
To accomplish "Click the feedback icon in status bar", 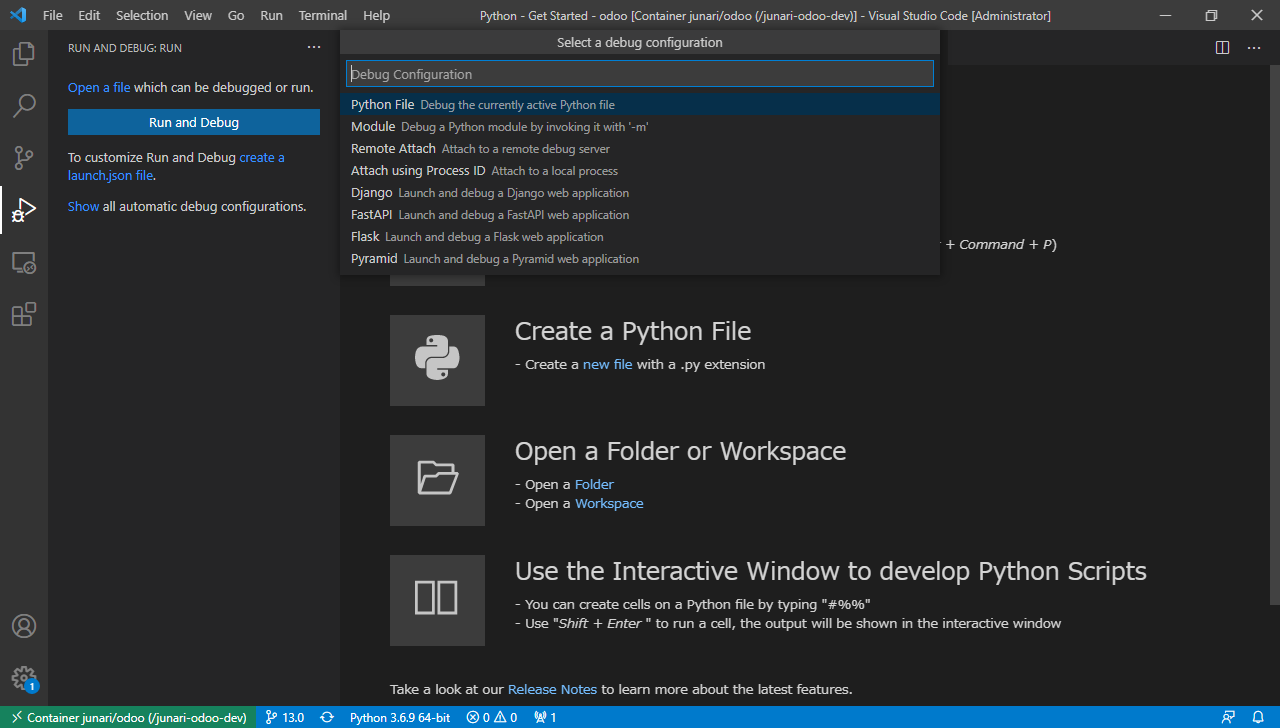I will click(1228, 717).
